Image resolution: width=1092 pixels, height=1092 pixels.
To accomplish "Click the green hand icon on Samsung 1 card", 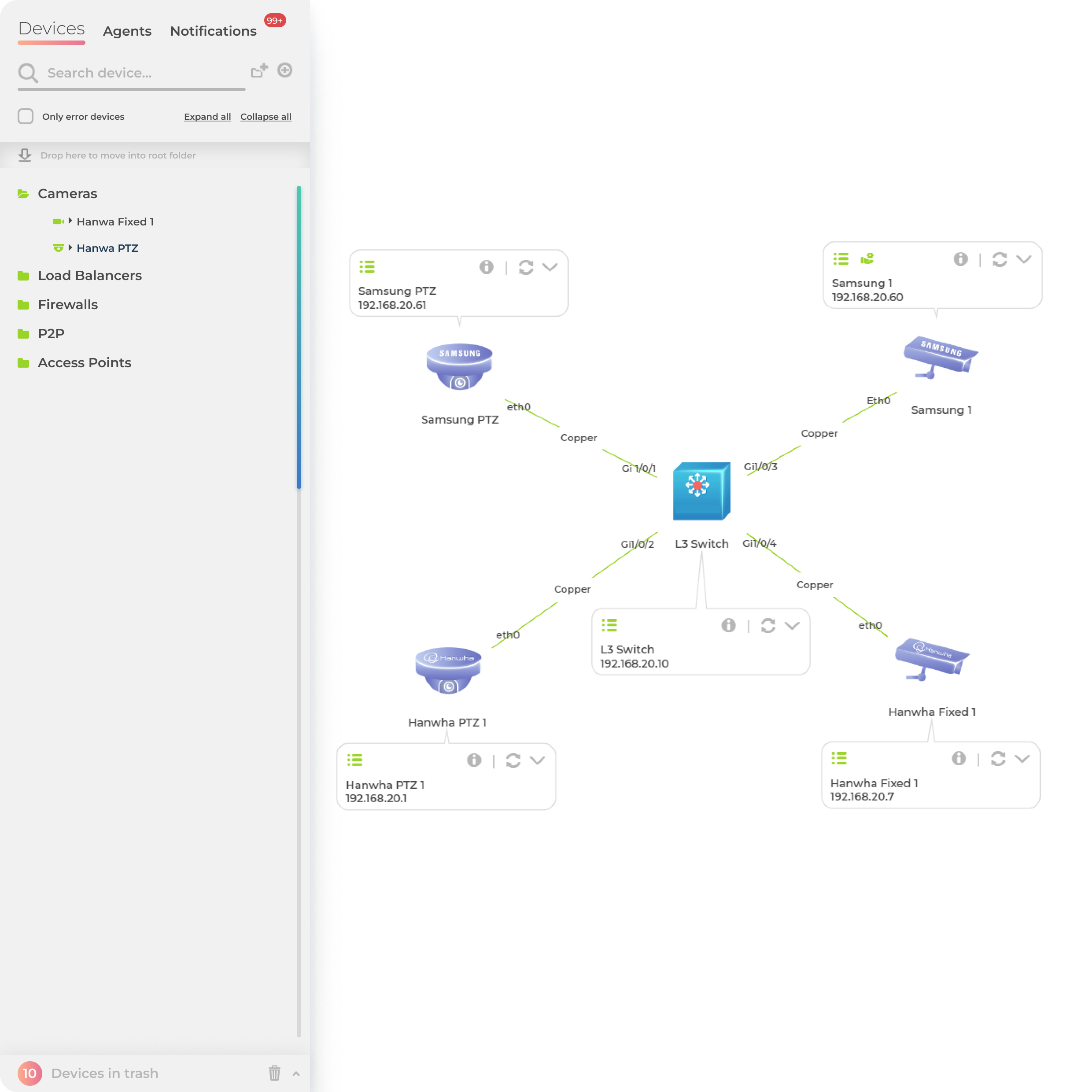I will point(867,259).
